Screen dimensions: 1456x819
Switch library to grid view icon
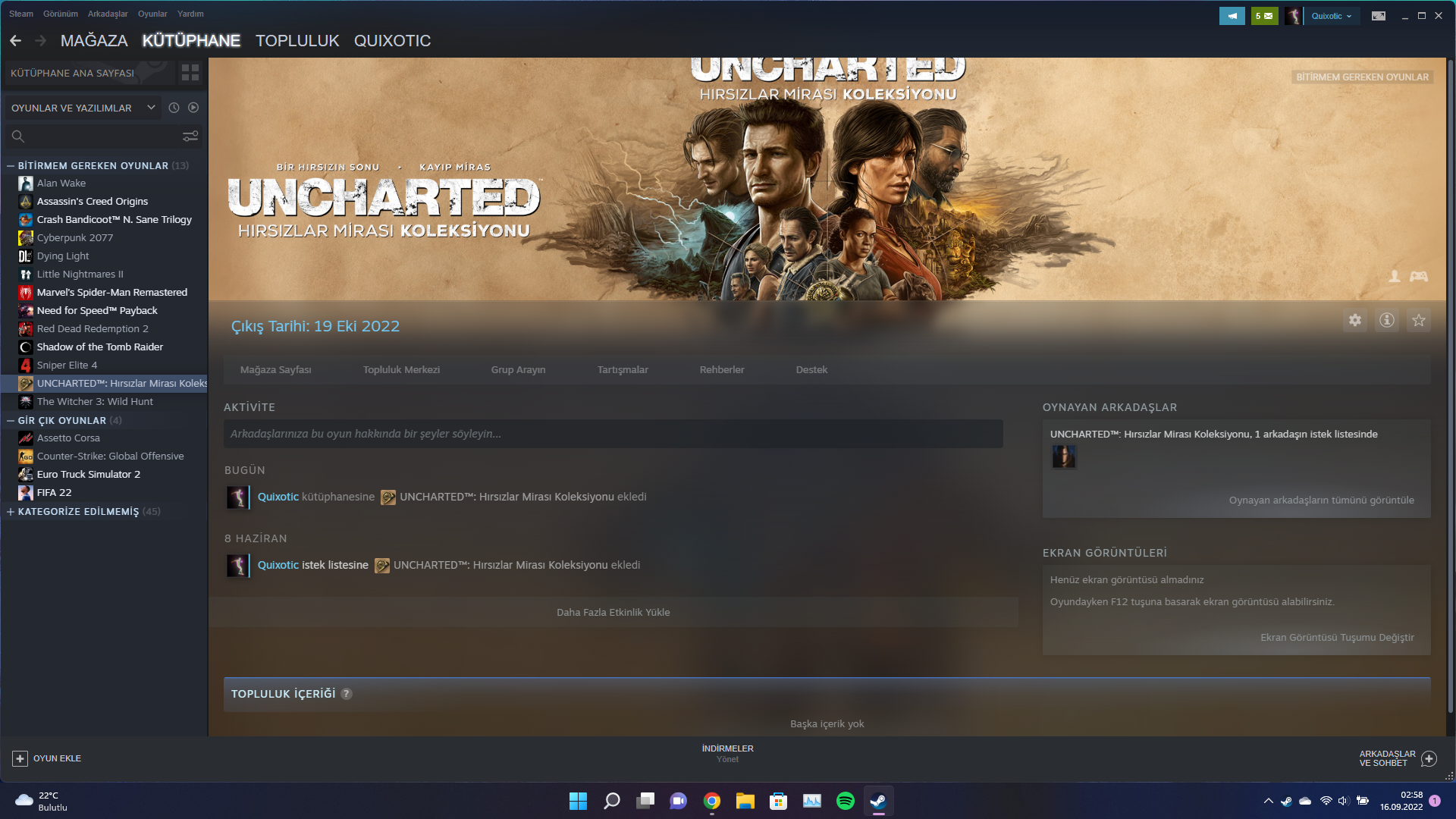[x=190, y=73]
